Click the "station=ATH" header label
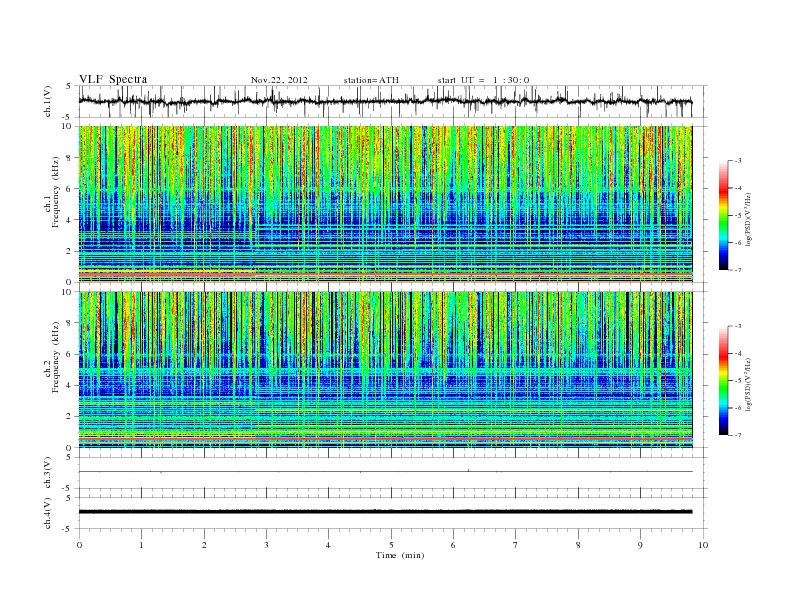The image size is (792, 612). [x=371, y=80]
